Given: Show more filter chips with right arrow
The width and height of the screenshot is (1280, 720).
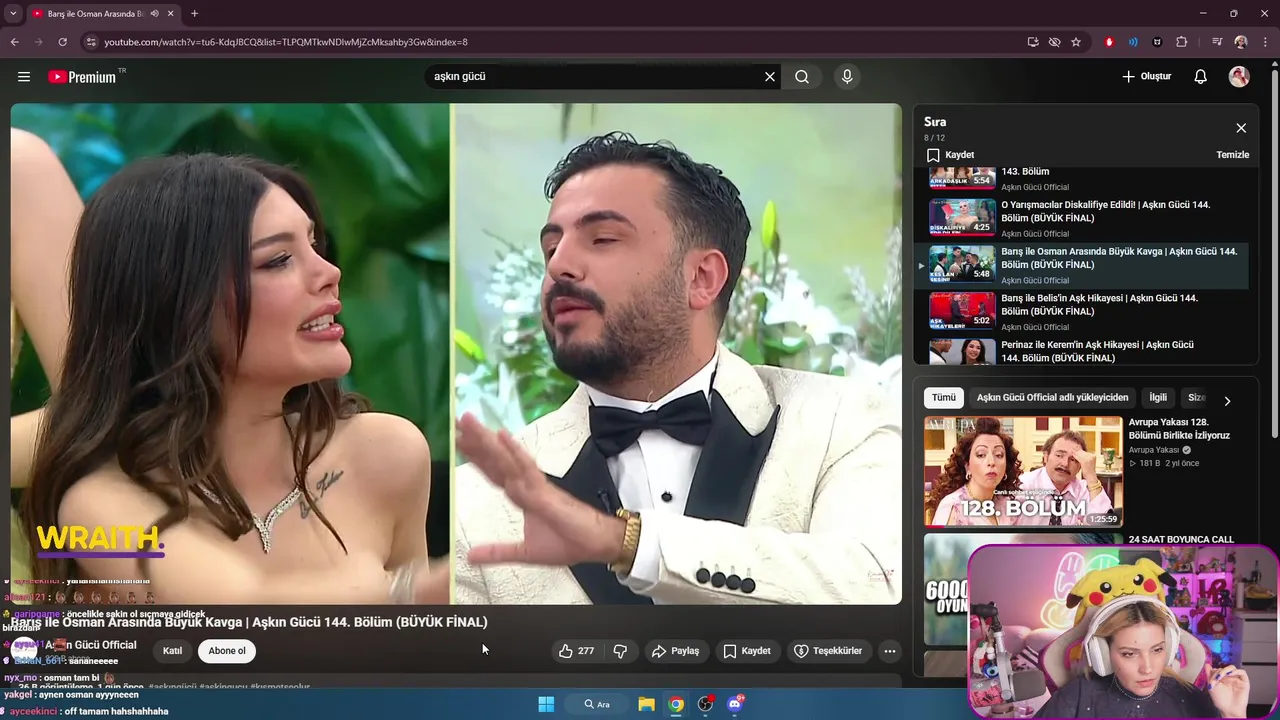Looking at the screenshot, I should pos(1227,401).
